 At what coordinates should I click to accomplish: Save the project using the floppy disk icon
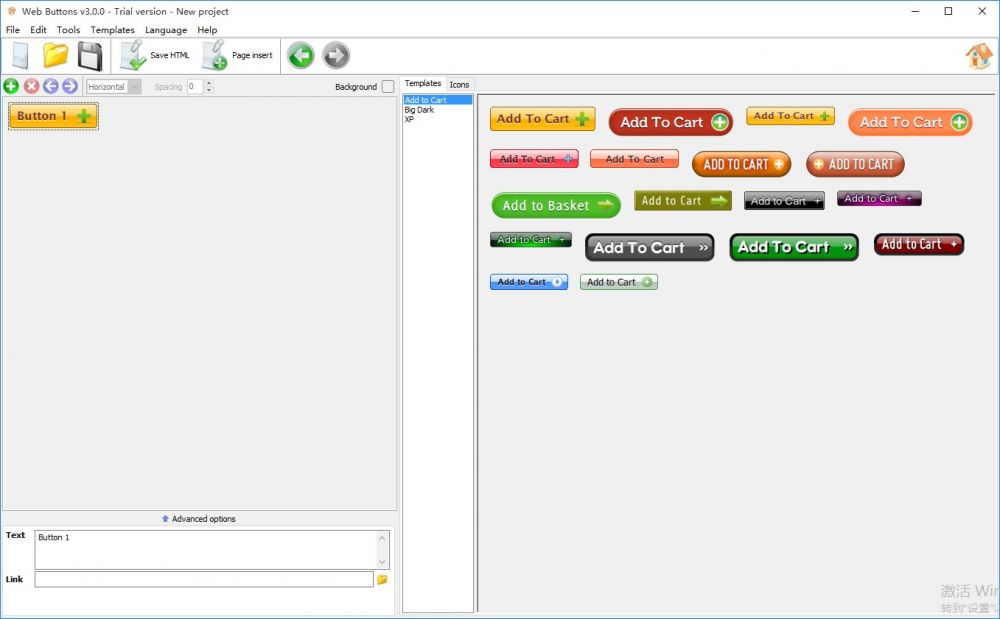pyautogui.click(x=90, y=56)
